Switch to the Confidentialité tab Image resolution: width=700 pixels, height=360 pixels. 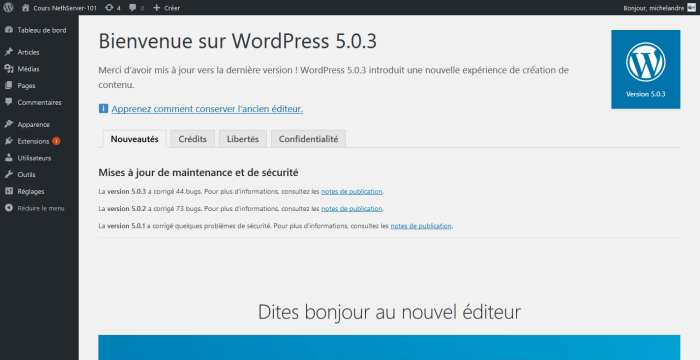tap(308, 139)
